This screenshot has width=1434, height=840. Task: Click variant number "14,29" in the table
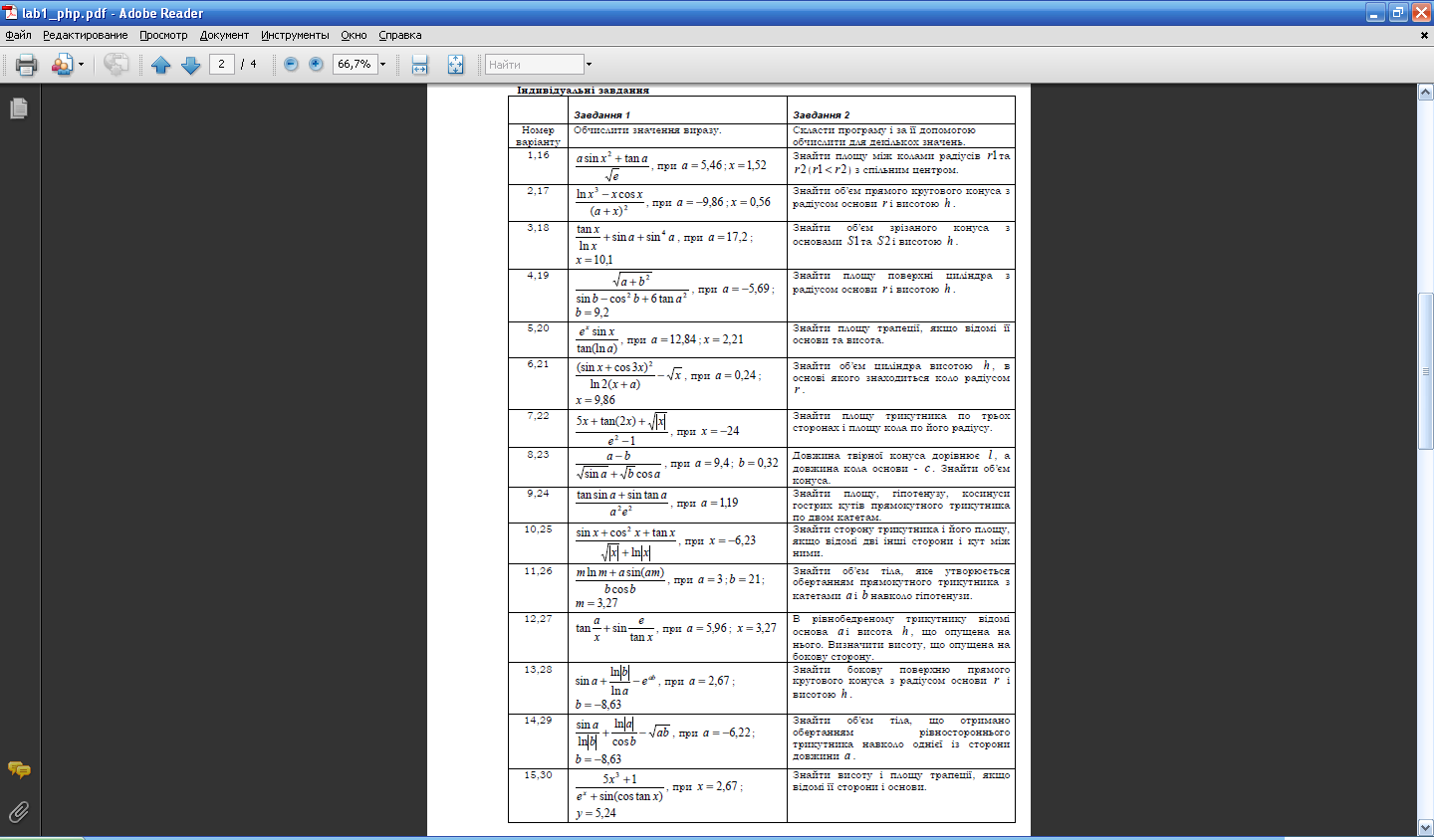(538, 720)
